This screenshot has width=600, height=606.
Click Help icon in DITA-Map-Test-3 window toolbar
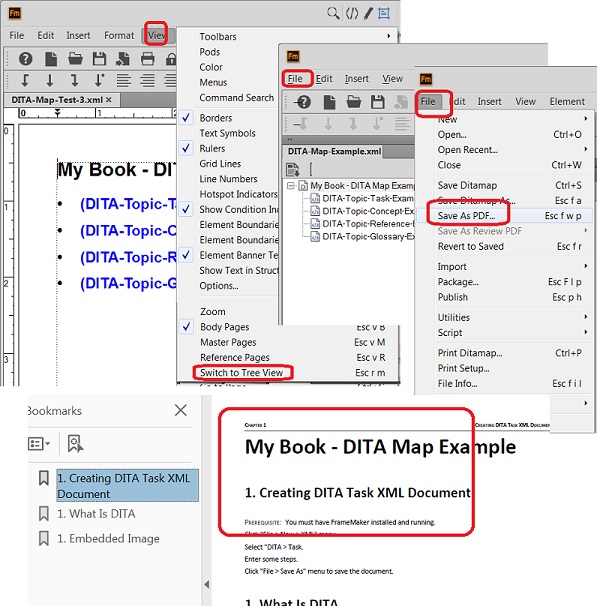point(26,59)
